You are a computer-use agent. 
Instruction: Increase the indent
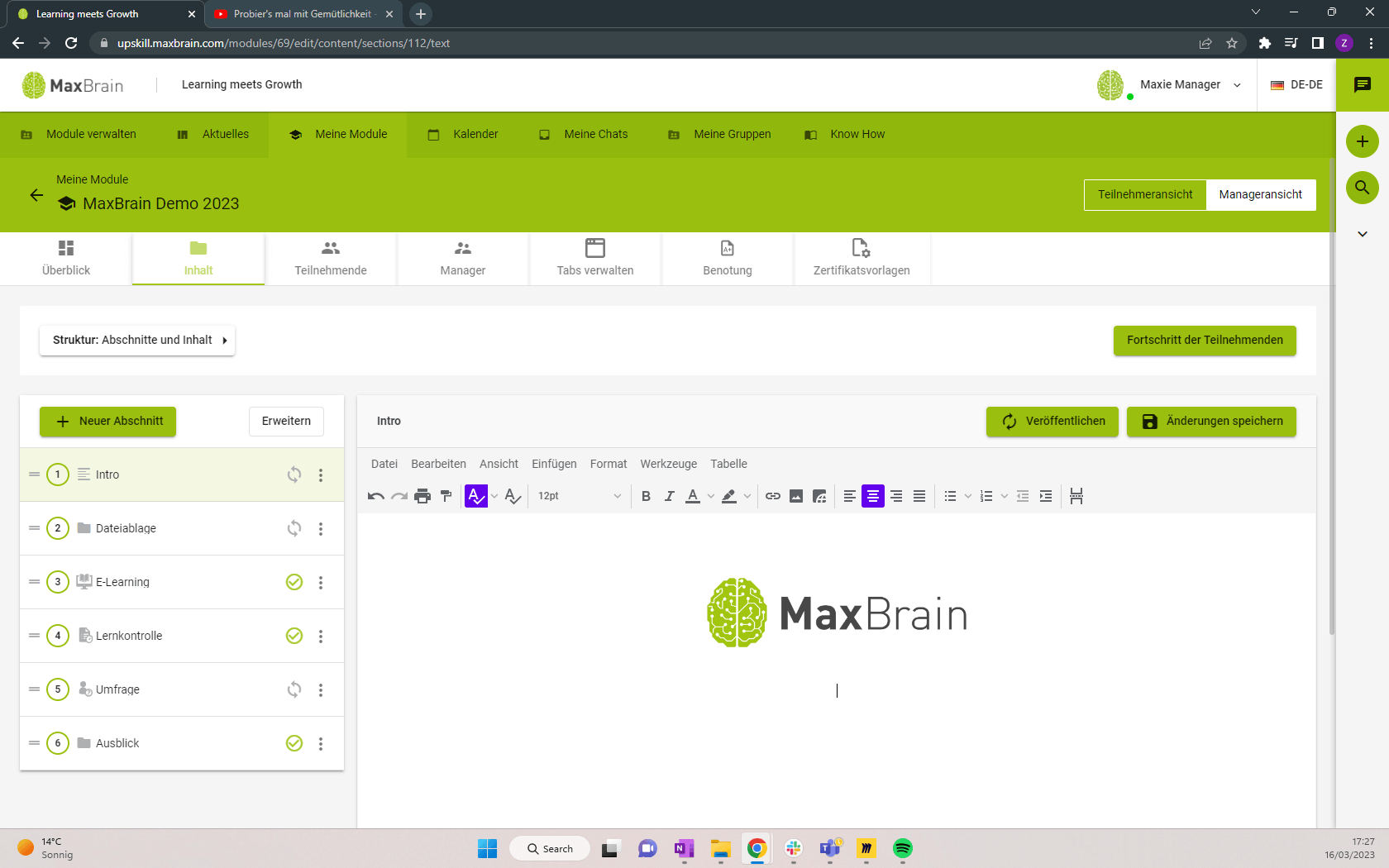1046,496
